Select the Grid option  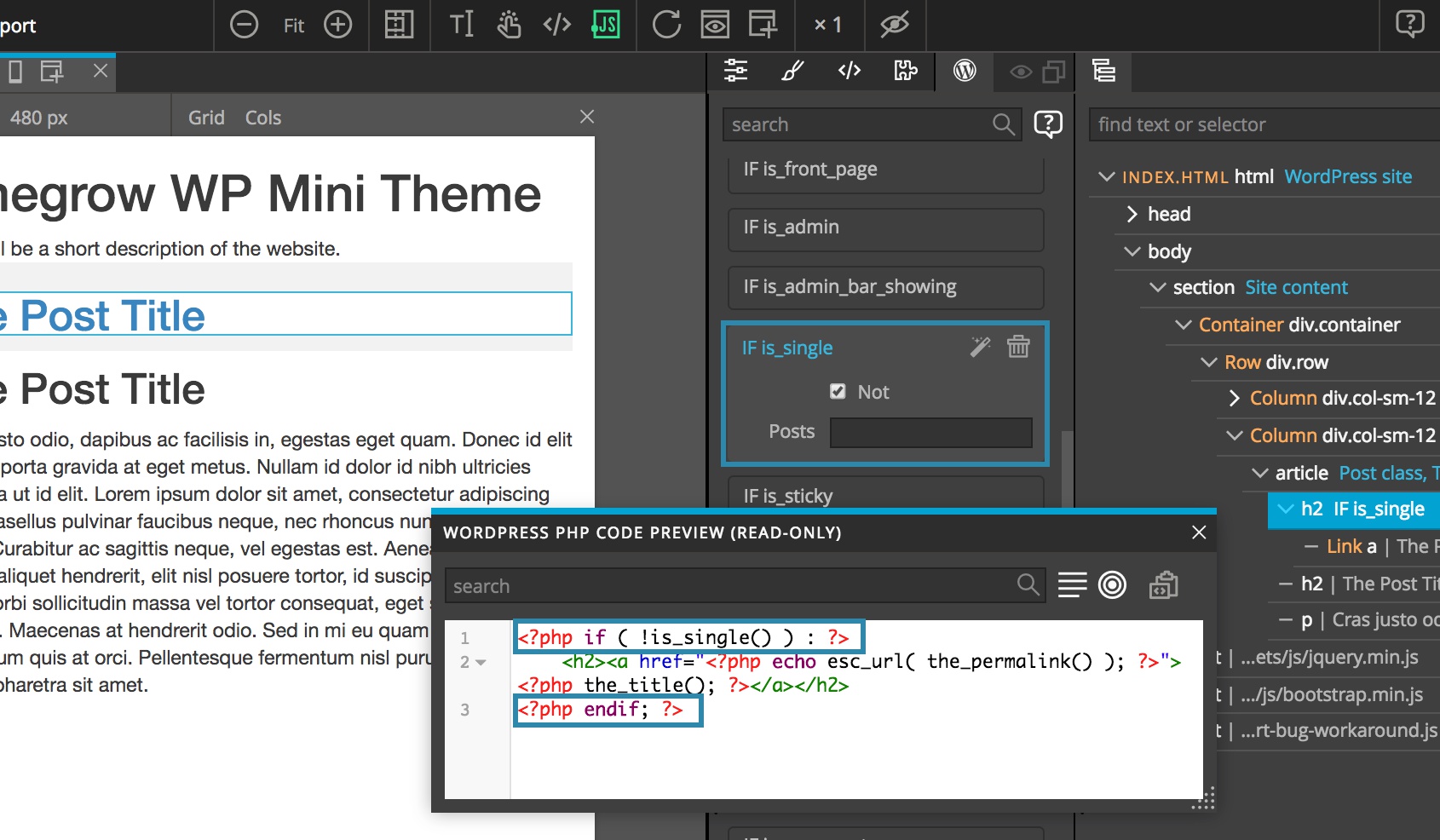(206, 118)
